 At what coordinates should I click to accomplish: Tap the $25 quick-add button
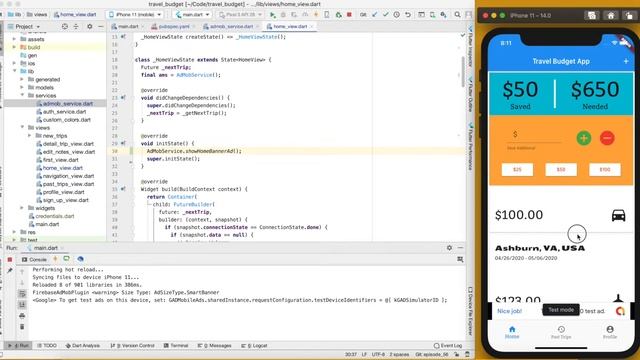517,169
